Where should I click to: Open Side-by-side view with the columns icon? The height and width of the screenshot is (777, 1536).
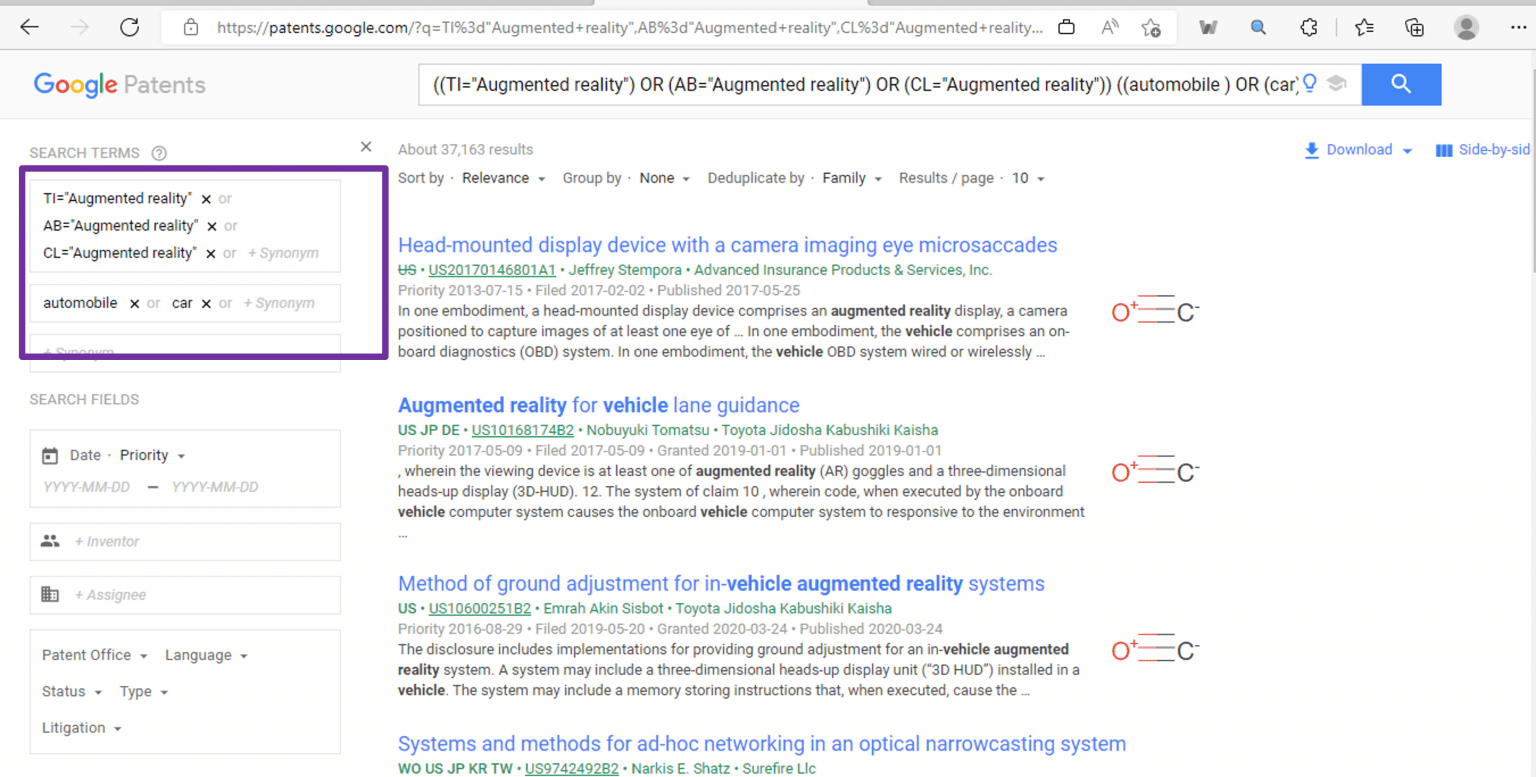click(x=1445, y=149)
